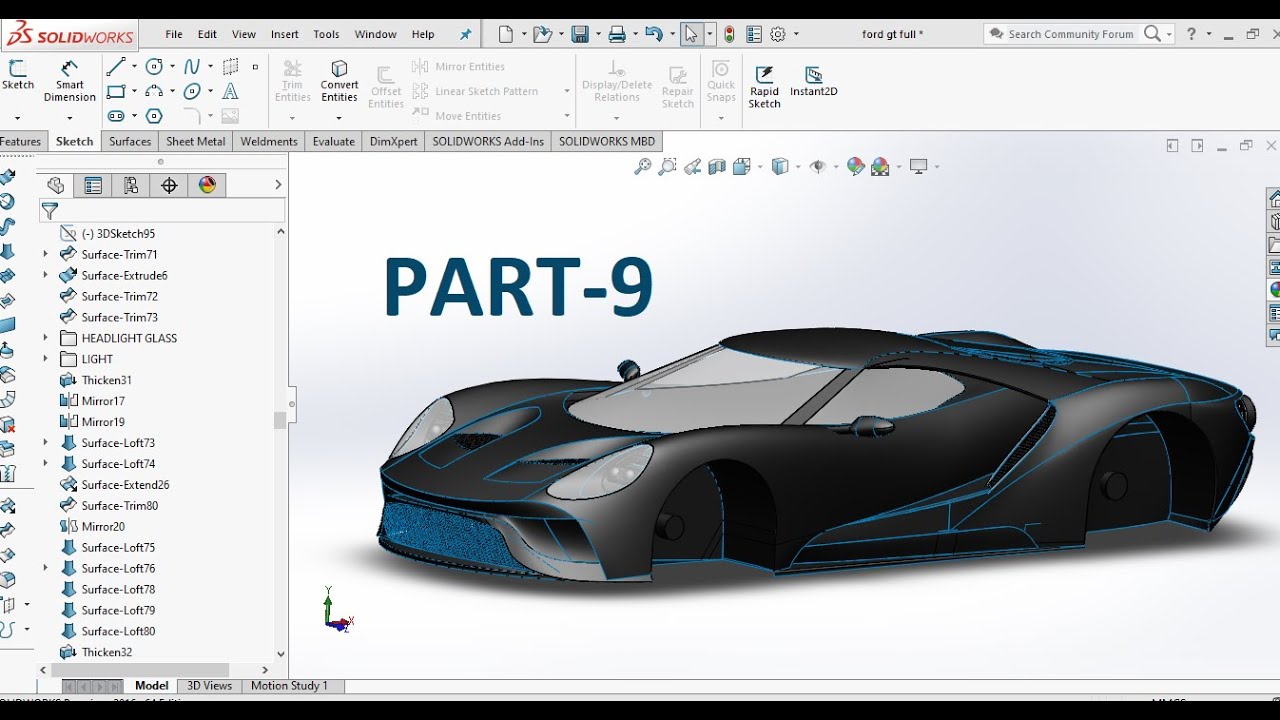Click Zoom to Fit in view toolbar
The height and width of the screenshot is (720, 1280).
click(x=643, y=167)
